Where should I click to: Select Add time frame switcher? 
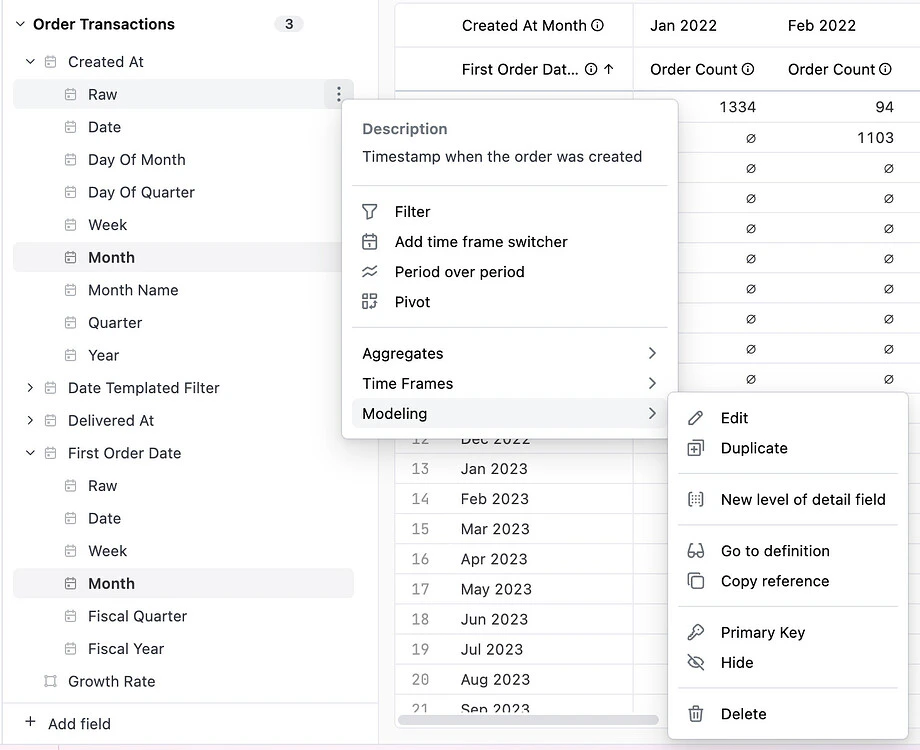pyautogui.click(x=509, y=242)
